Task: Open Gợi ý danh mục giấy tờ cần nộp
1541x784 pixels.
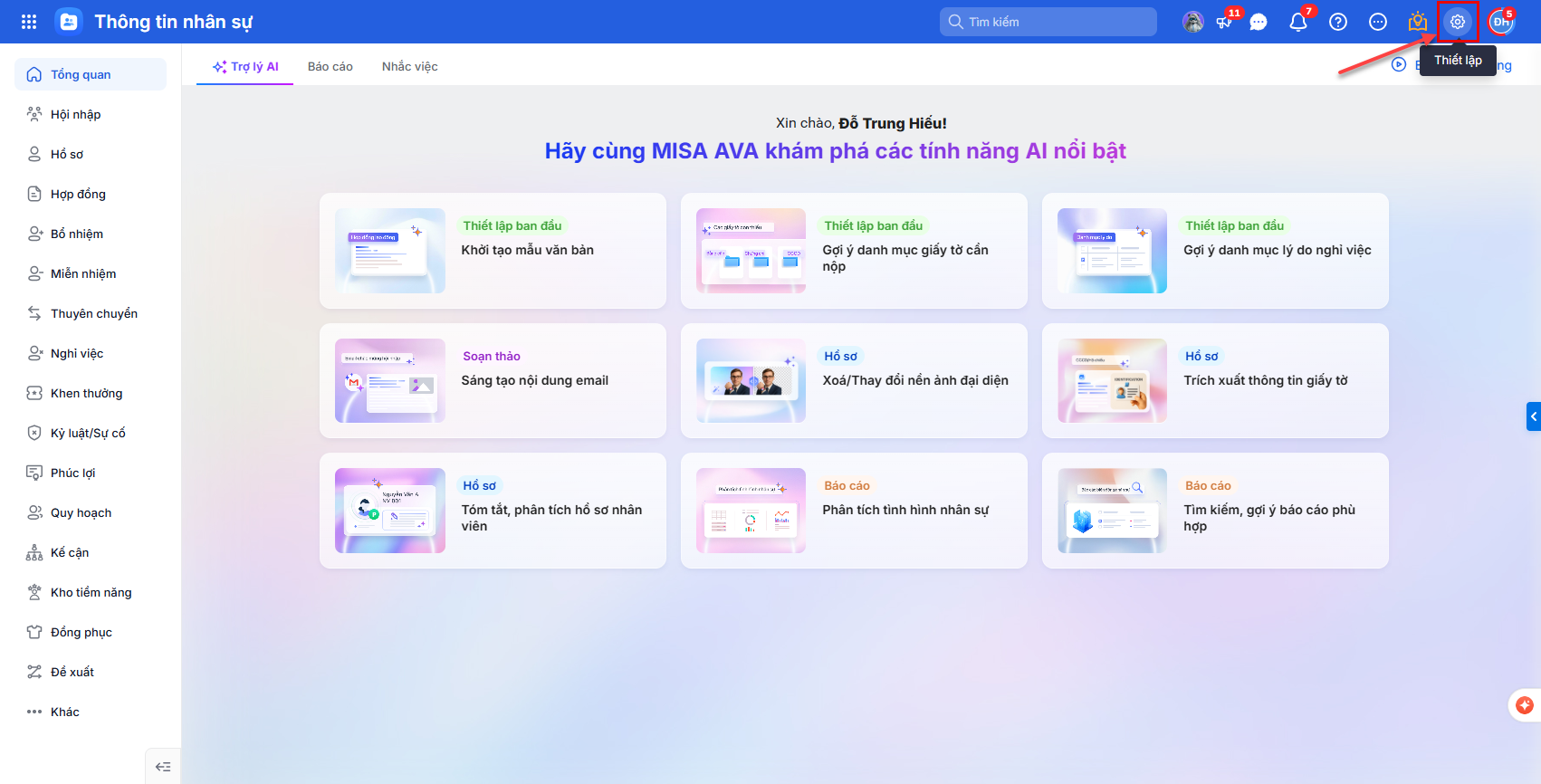Action: click(x=854, y=251)
